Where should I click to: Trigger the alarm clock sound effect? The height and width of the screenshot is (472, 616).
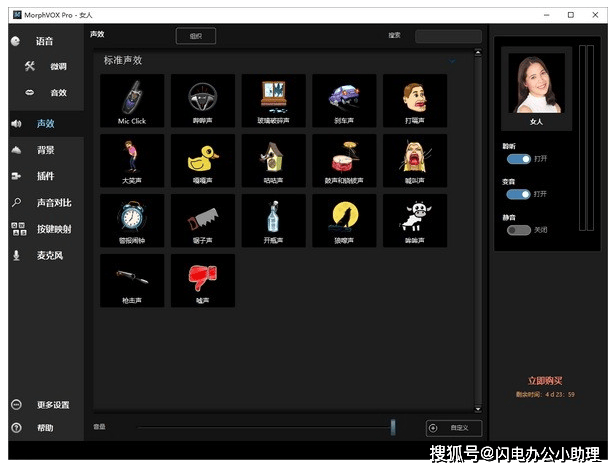click(132, 218)
